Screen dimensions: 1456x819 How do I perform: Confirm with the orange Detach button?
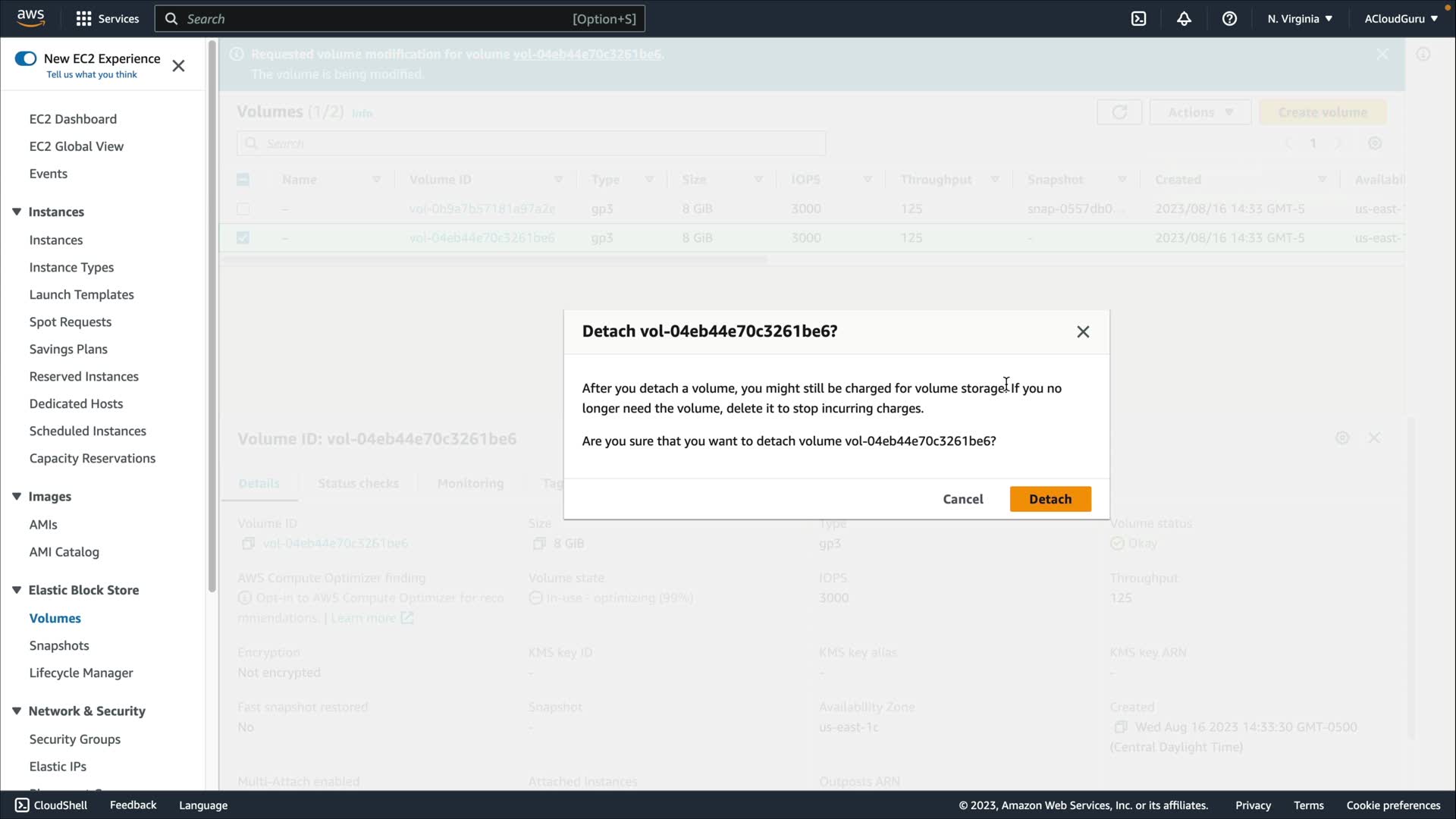coord(1050,499)
